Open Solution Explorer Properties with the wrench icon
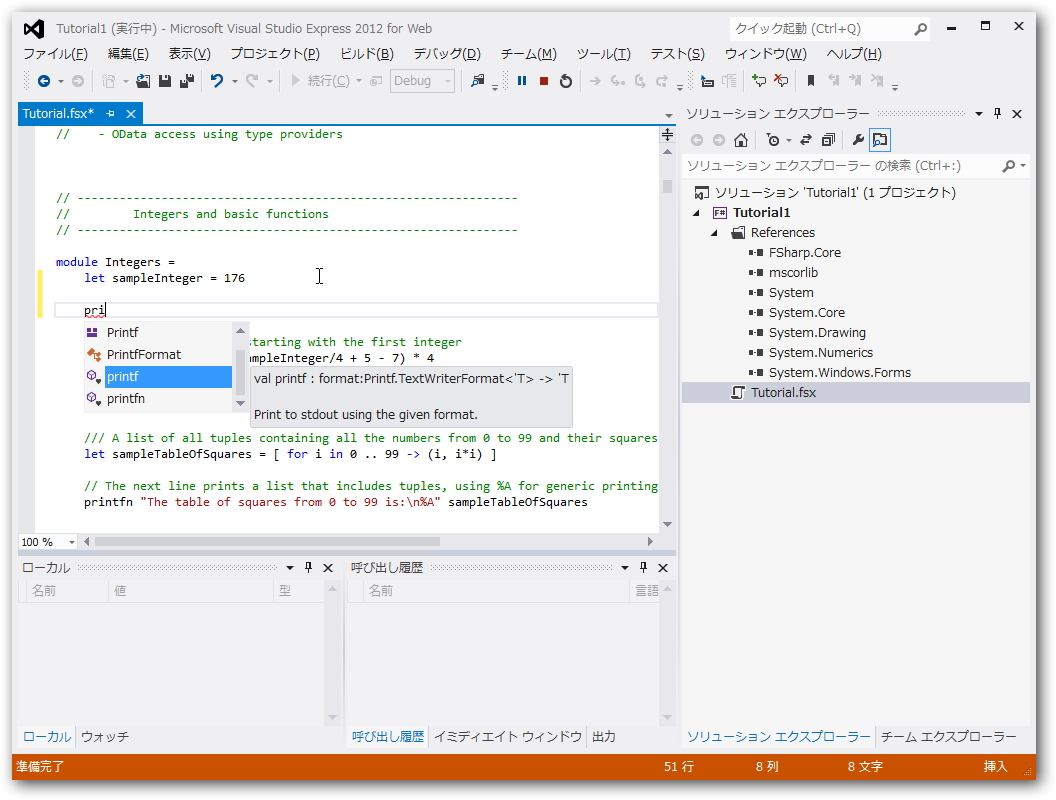This screenshot has height=800, width=1056. click(x=857, y=140)
